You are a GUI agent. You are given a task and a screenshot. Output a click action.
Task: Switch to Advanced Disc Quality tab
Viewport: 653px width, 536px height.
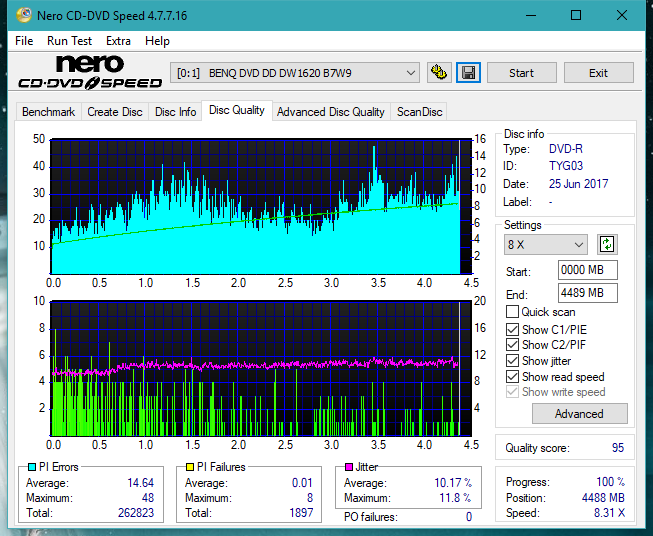pos(331,112)
